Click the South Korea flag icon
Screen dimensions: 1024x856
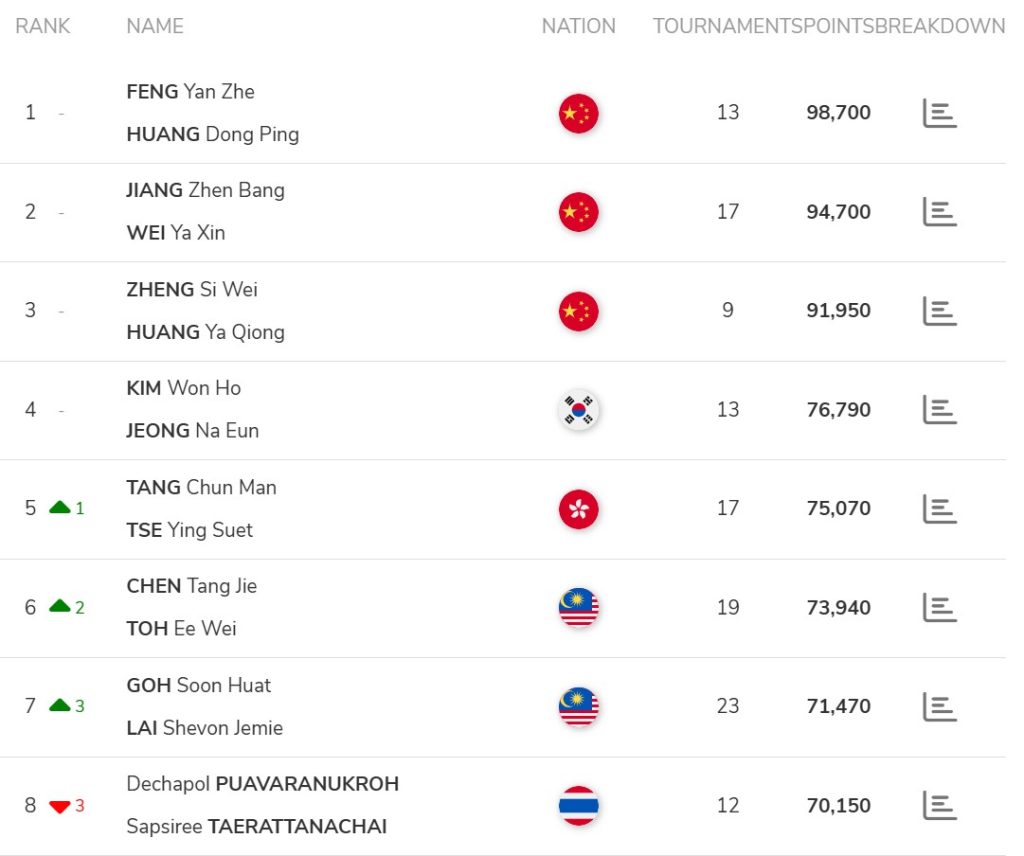[x=579, y=410]
